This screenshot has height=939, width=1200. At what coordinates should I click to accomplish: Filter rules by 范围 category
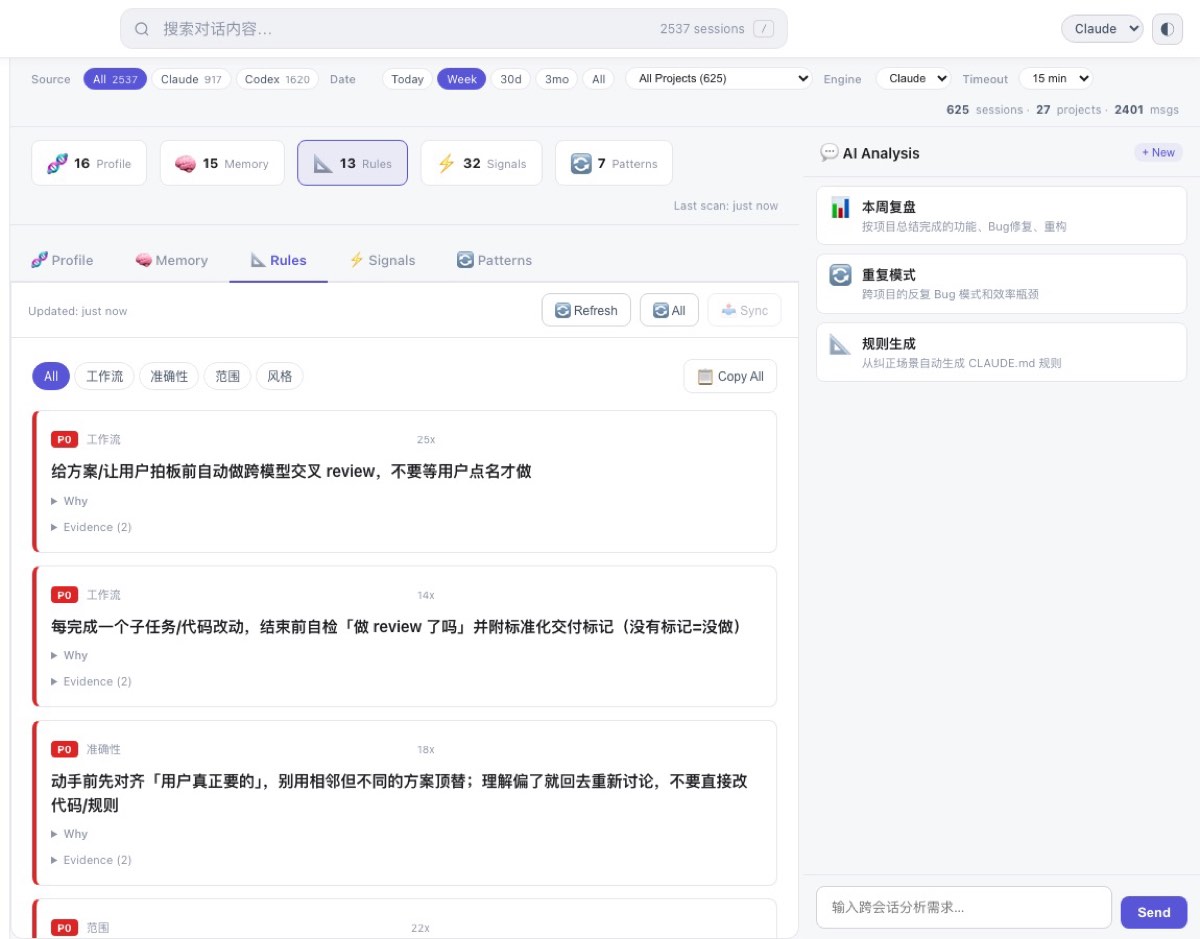(x=227, y=376)
